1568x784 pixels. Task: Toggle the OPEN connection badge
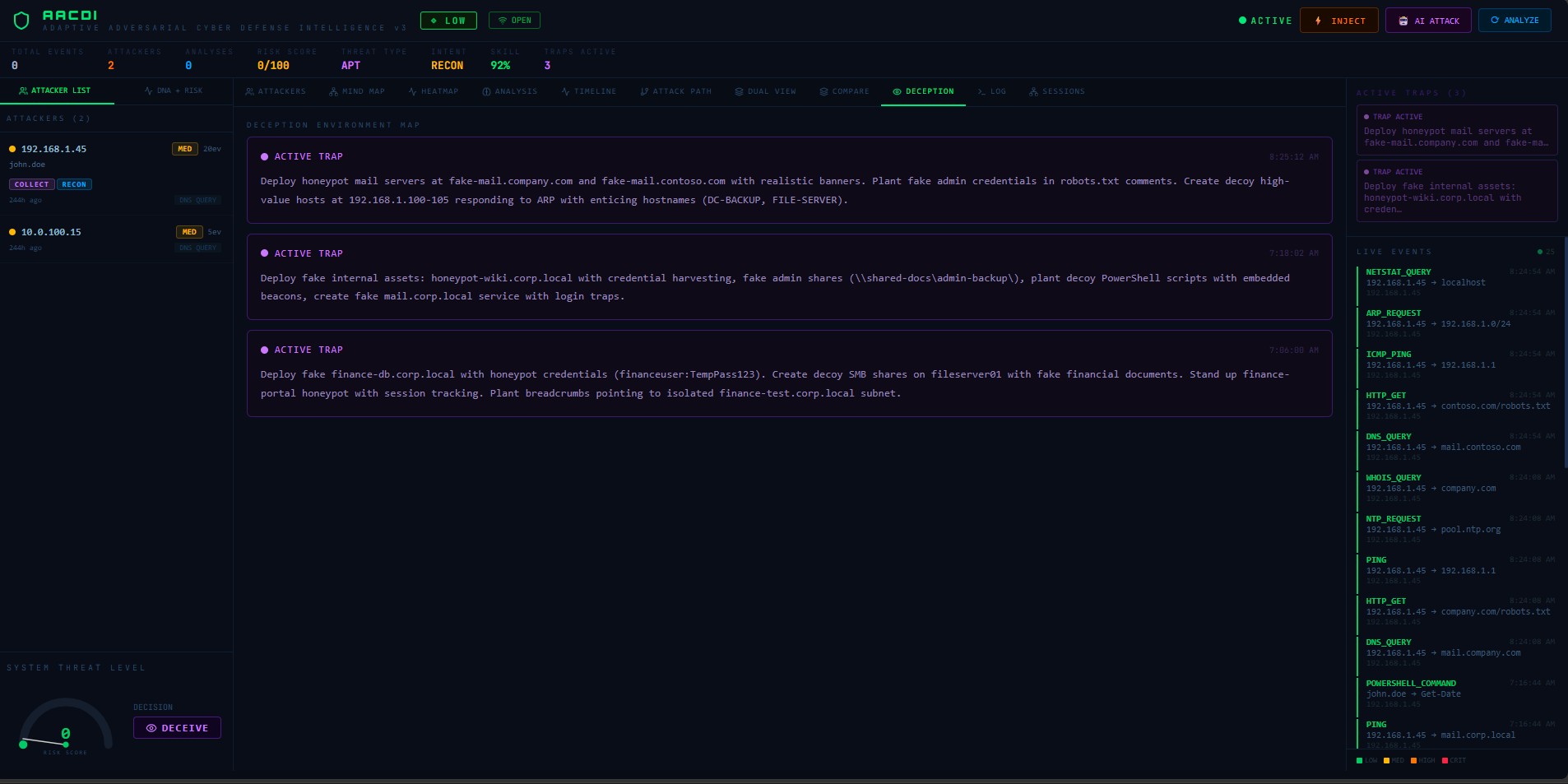click(514, 21)
